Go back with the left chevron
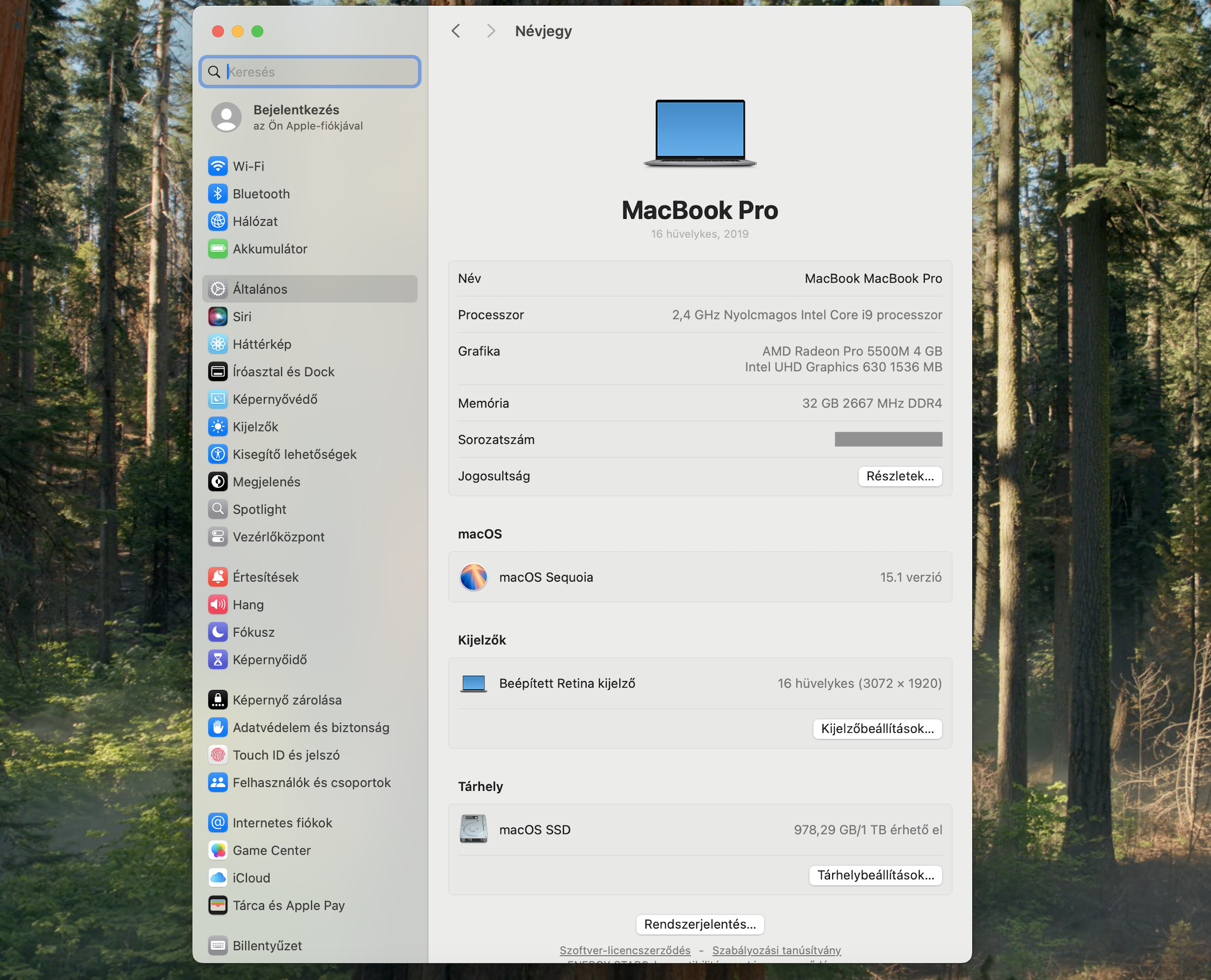Image resolution: width=1211 pixels, height=980 pixels. (456, 31)
